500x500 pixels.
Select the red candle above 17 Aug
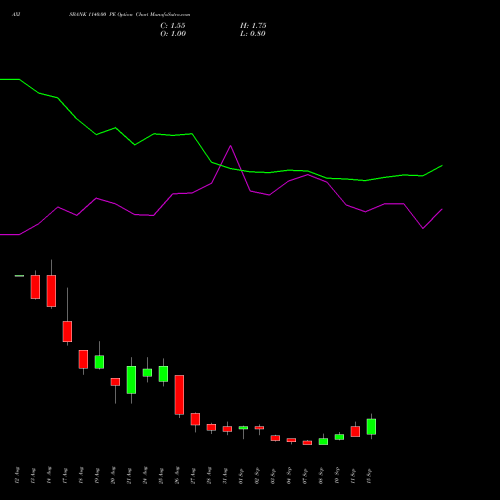[x=67, y=331]
